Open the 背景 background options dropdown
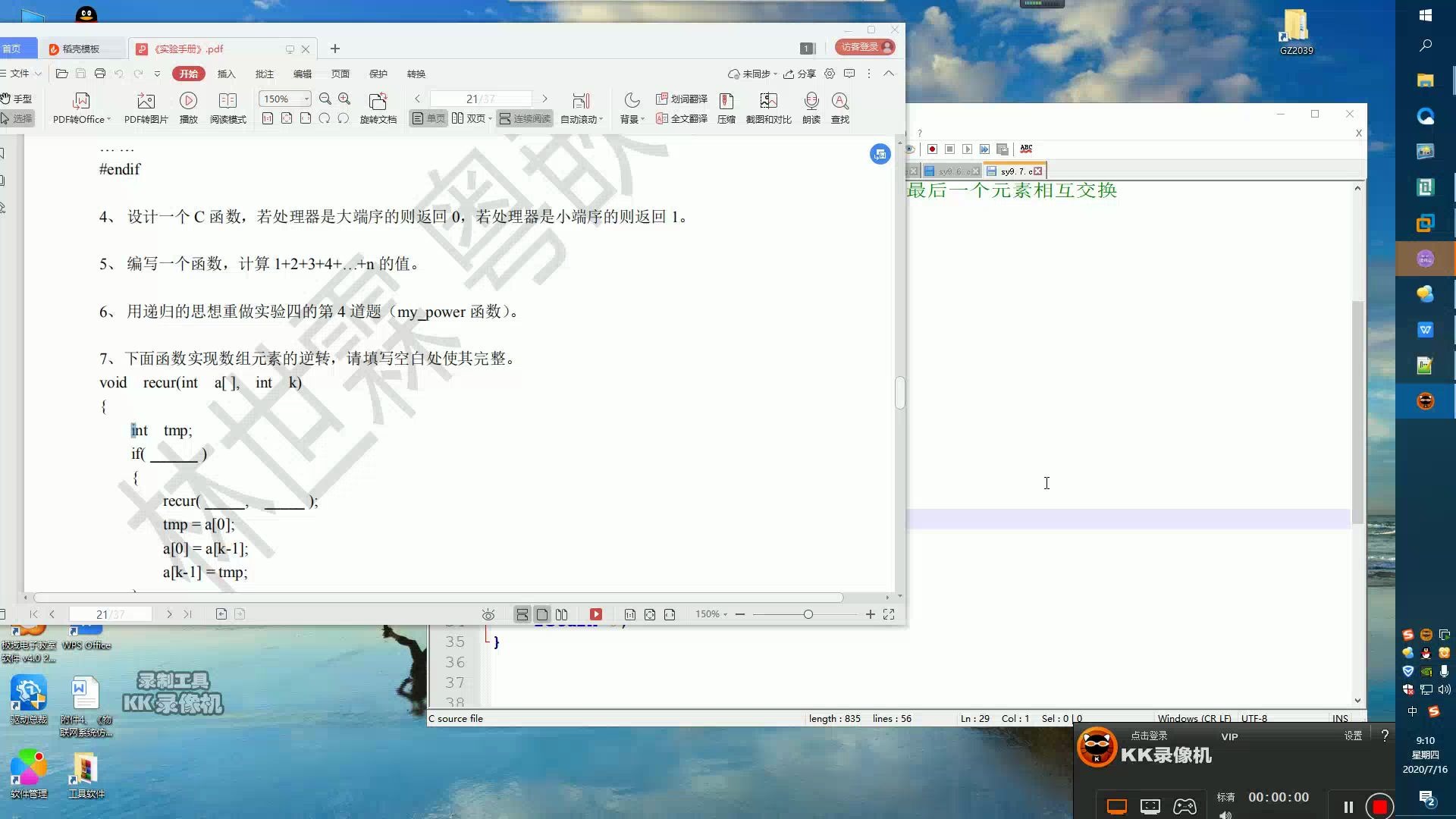 coord(631,119)
